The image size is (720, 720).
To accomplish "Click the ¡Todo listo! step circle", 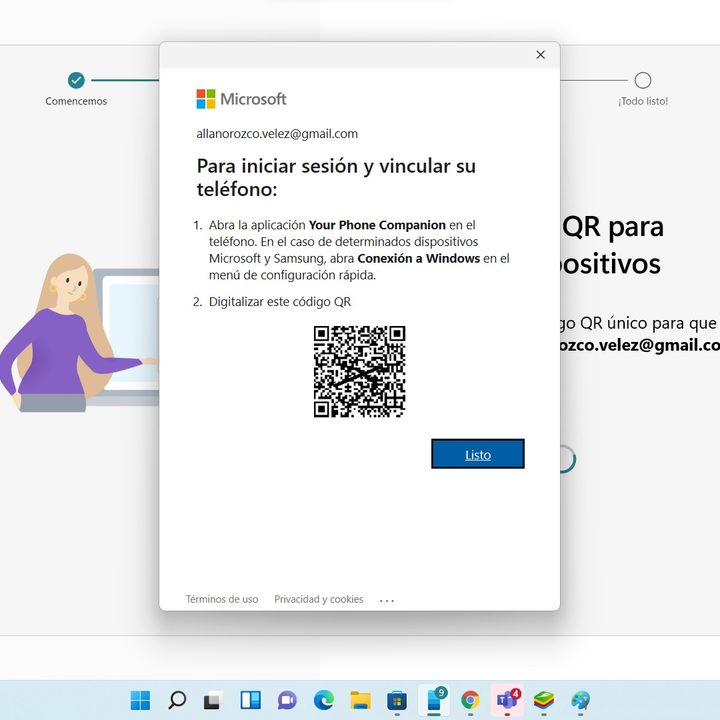I will (x=642, y=80).
